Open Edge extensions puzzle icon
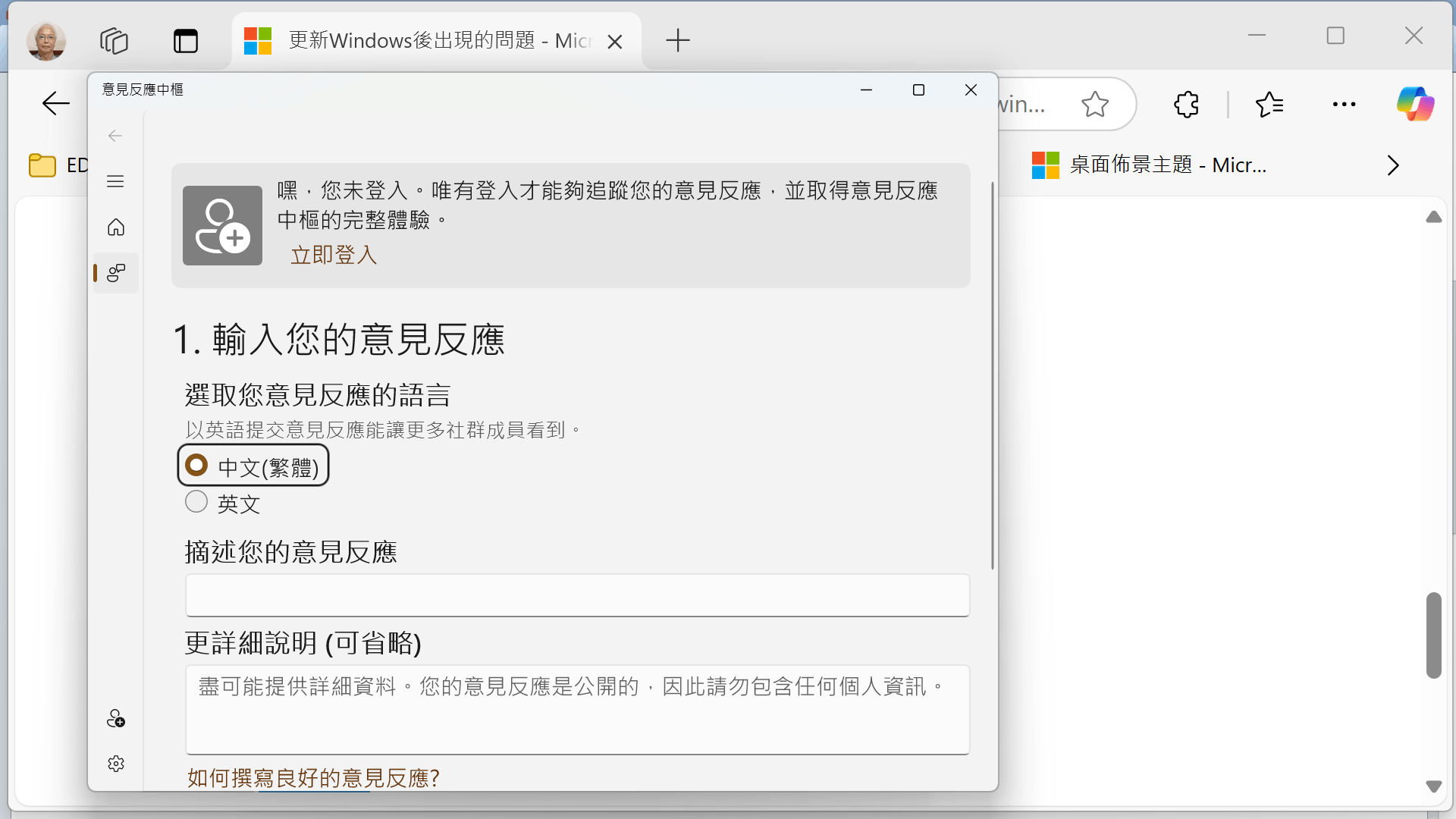The width and height of the screenshot is (1456, 819). point(1186,104)
